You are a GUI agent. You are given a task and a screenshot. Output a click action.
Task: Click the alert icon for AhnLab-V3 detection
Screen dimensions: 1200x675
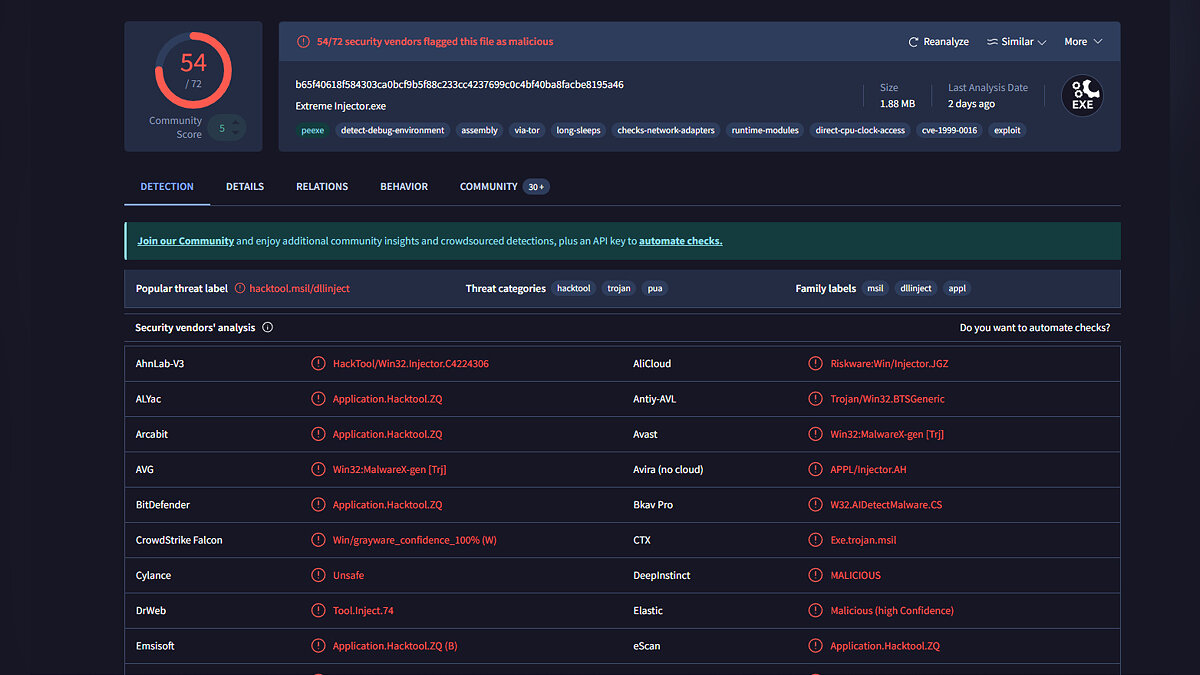coord(318,364)
